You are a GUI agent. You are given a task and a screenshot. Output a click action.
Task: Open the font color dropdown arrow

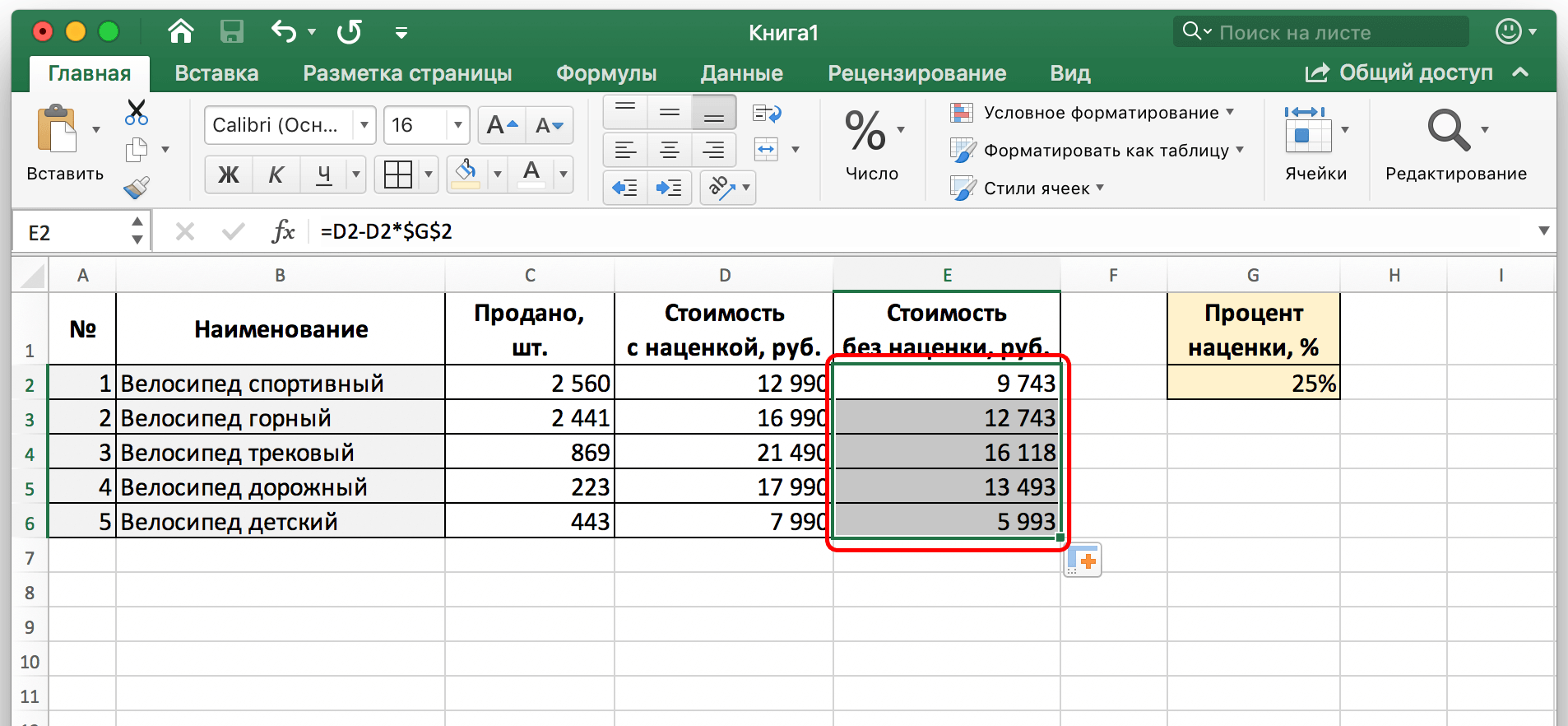(x=564, y=175)
